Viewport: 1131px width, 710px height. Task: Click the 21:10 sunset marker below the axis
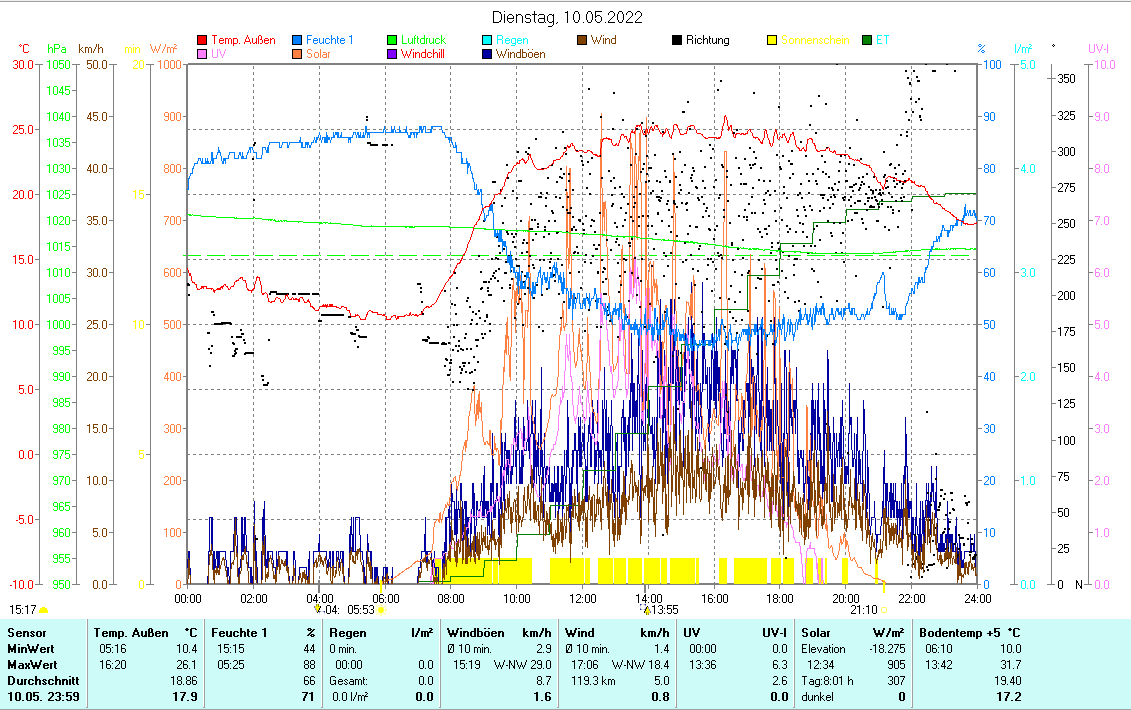(864, 609)
